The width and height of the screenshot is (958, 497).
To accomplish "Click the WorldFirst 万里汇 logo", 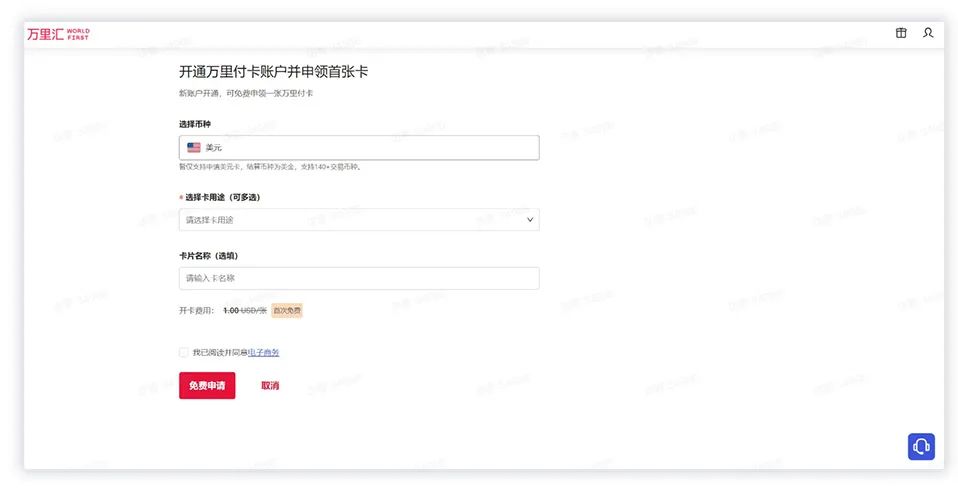I will [58, 34].
